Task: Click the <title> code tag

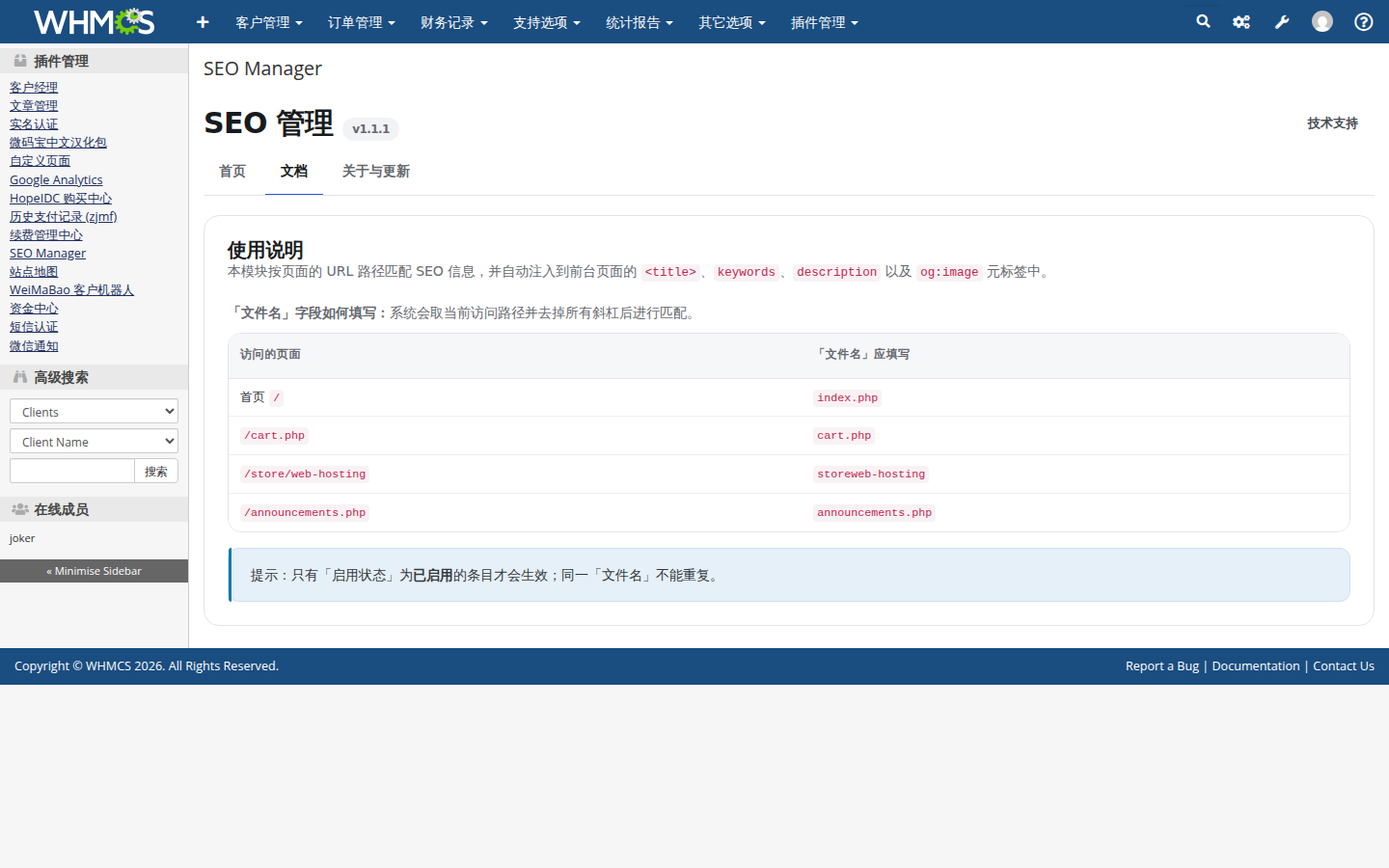Action: pyautogui.click(x=670, y=272)
